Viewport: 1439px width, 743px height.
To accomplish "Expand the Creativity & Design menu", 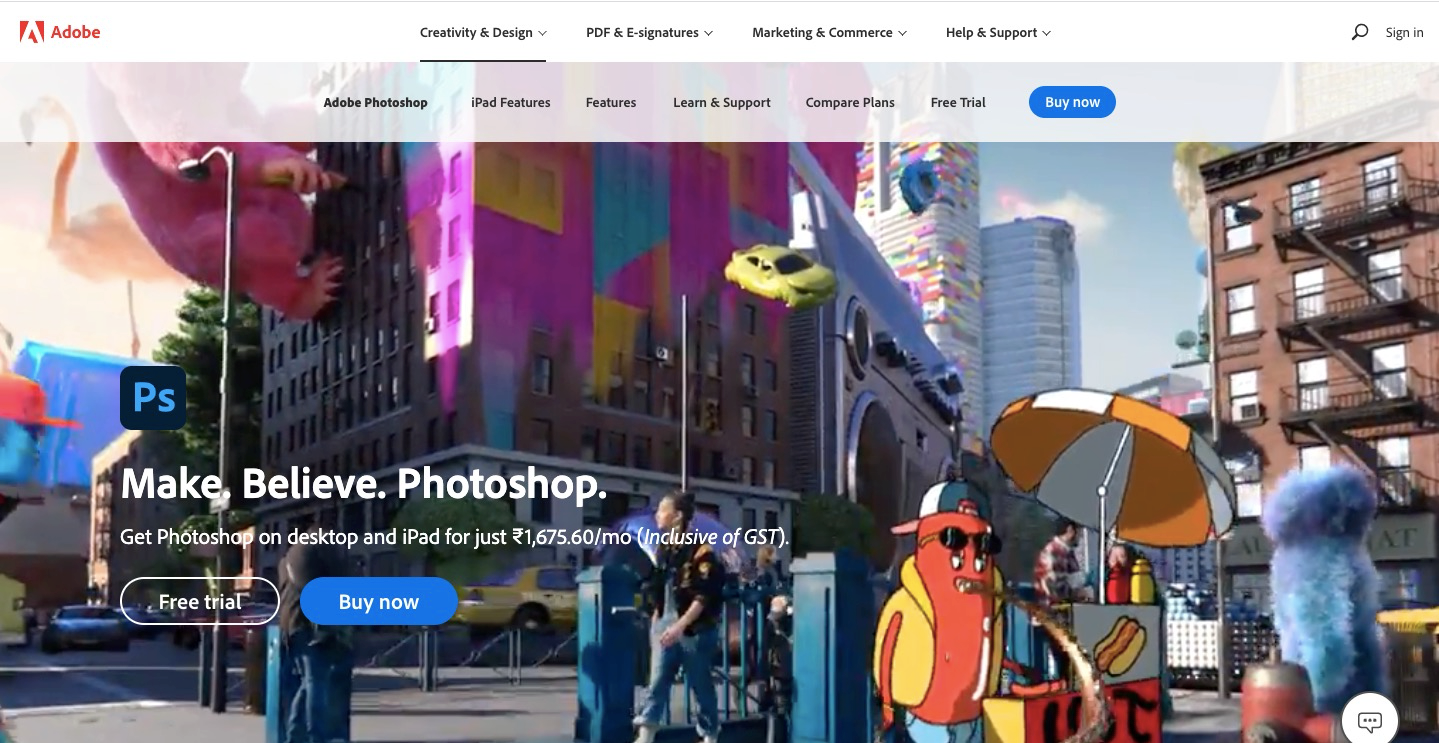I will click(x=483, y=33).
